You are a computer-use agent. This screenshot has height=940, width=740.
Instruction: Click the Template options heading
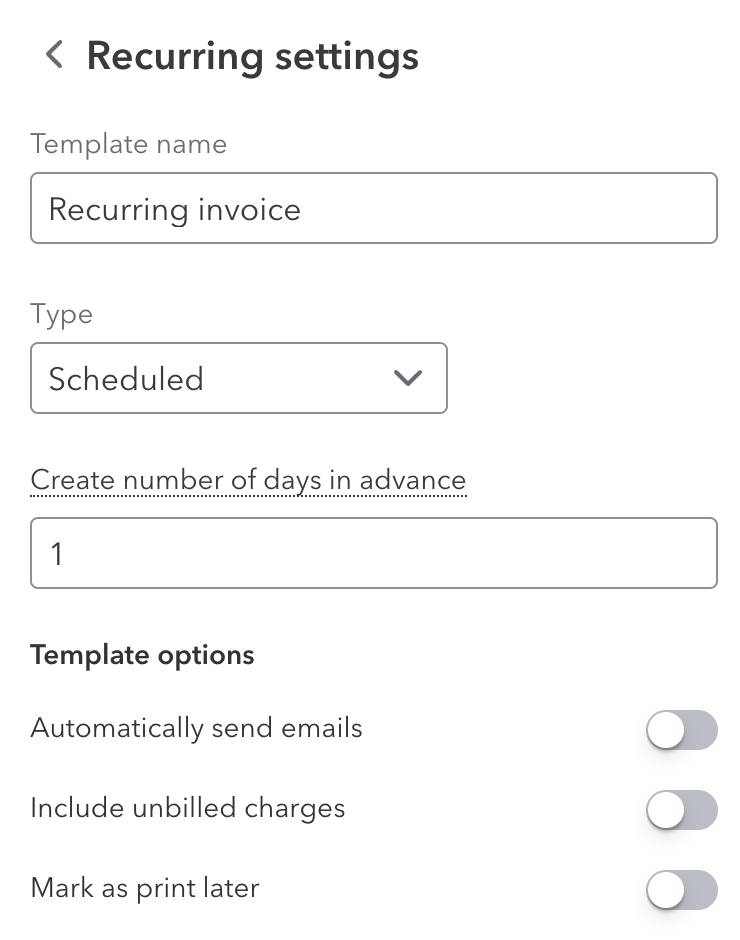(142, 655)
